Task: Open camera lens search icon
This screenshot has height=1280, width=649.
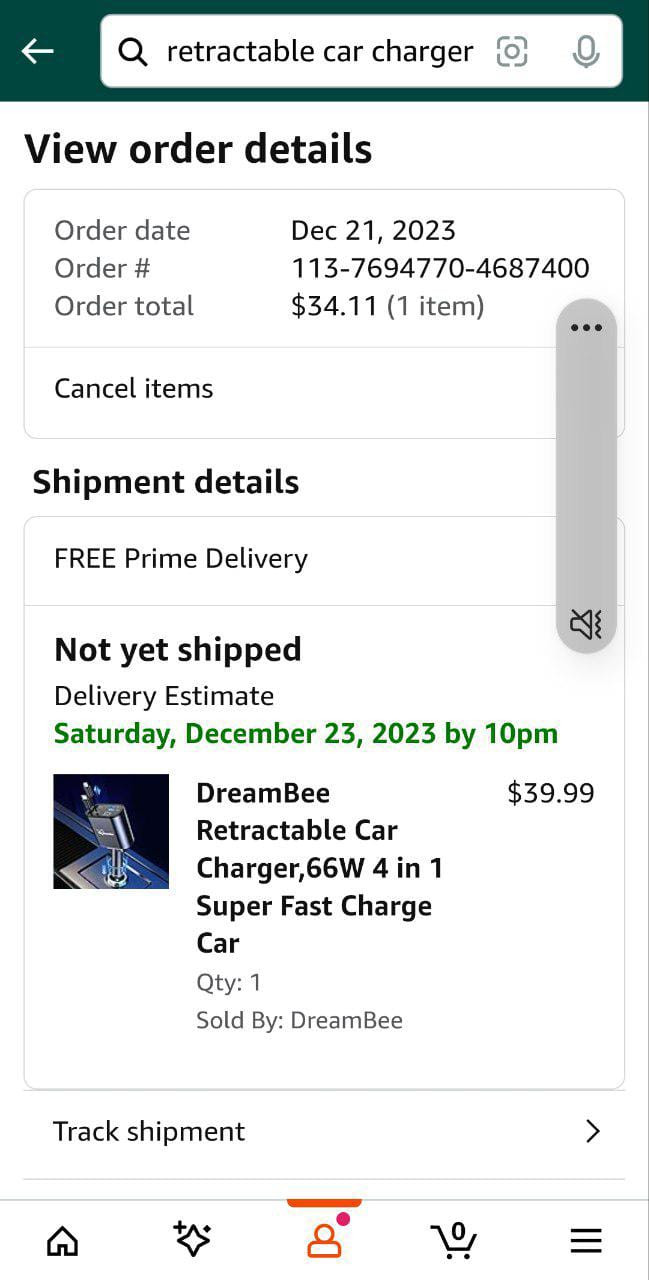Action: click(511, 51)
